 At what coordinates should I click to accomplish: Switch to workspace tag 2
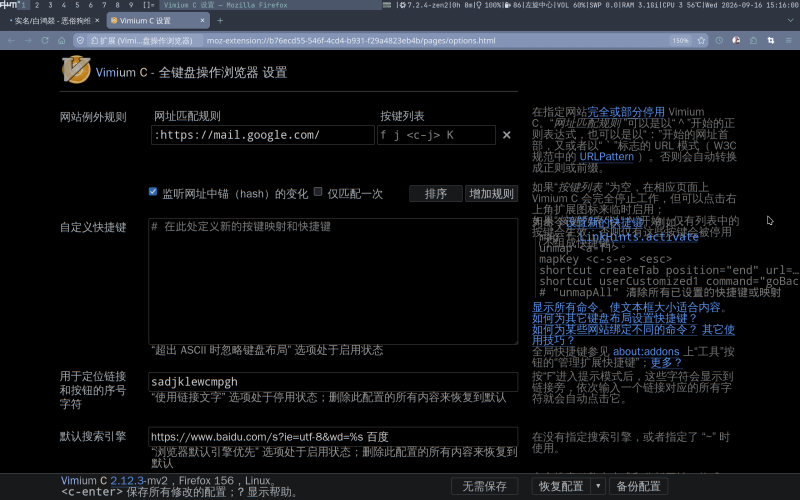[37, 5]
